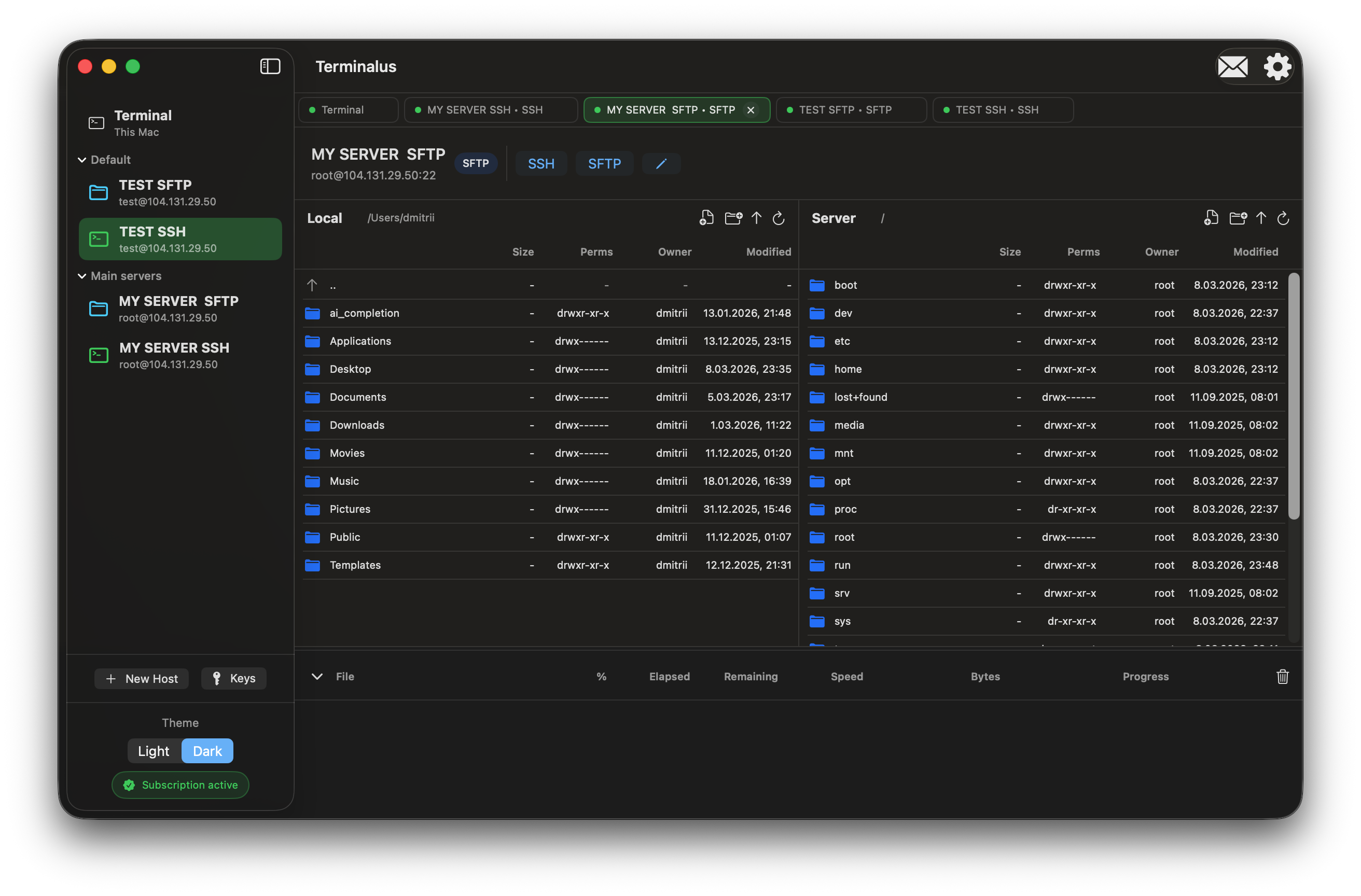Open SSH keys with the Keys button
The image size is (1361, 896).
click(233, 678)
